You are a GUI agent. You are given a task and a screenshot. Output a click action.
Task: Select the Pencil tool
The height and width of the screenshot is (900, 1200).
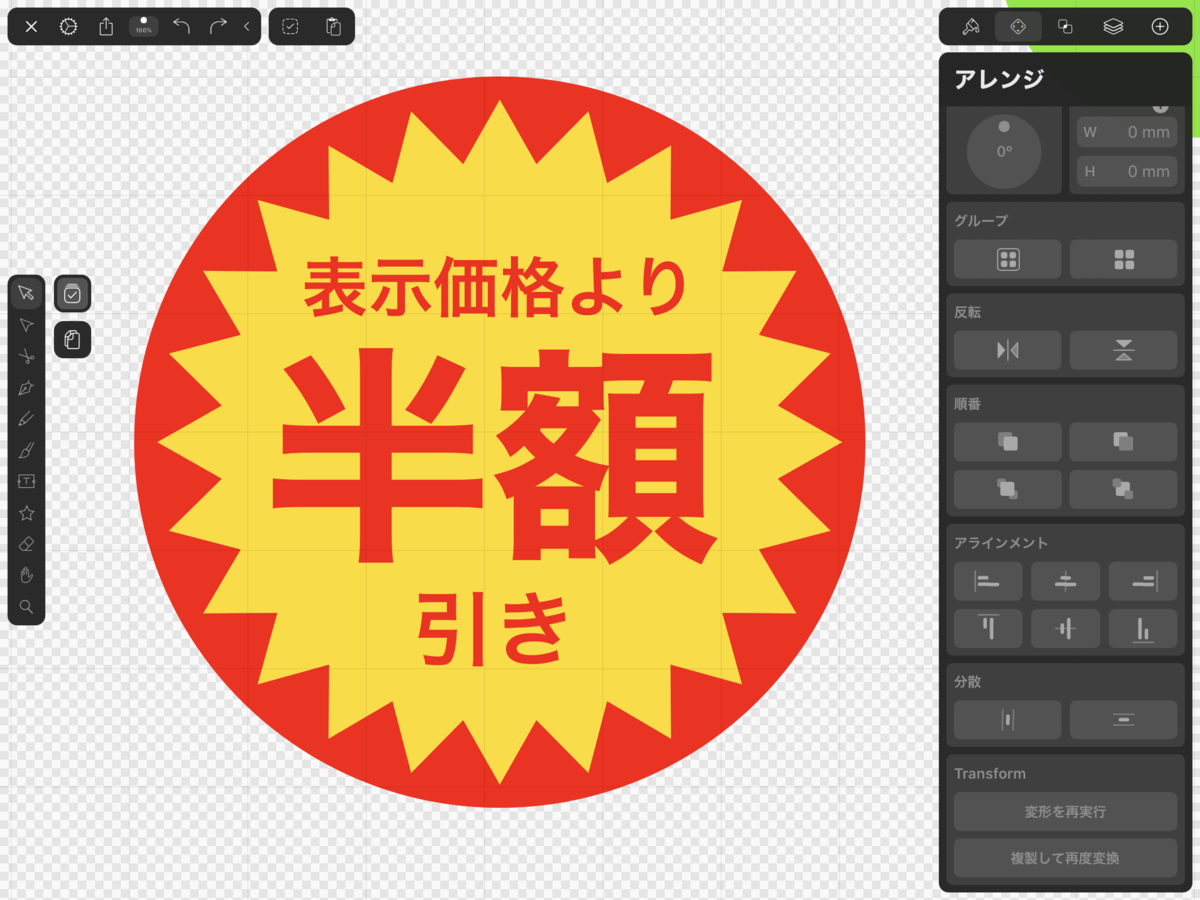(27, 419)
